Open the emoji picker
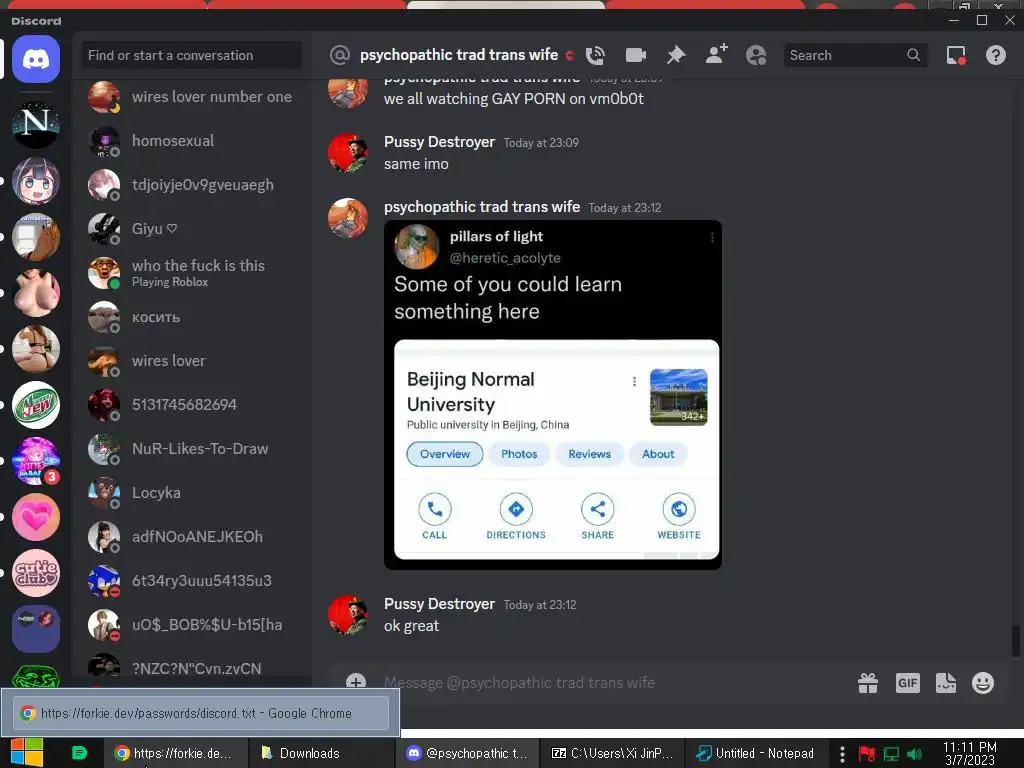Screen dimensions: 1024x768 [x=983, y=683]
